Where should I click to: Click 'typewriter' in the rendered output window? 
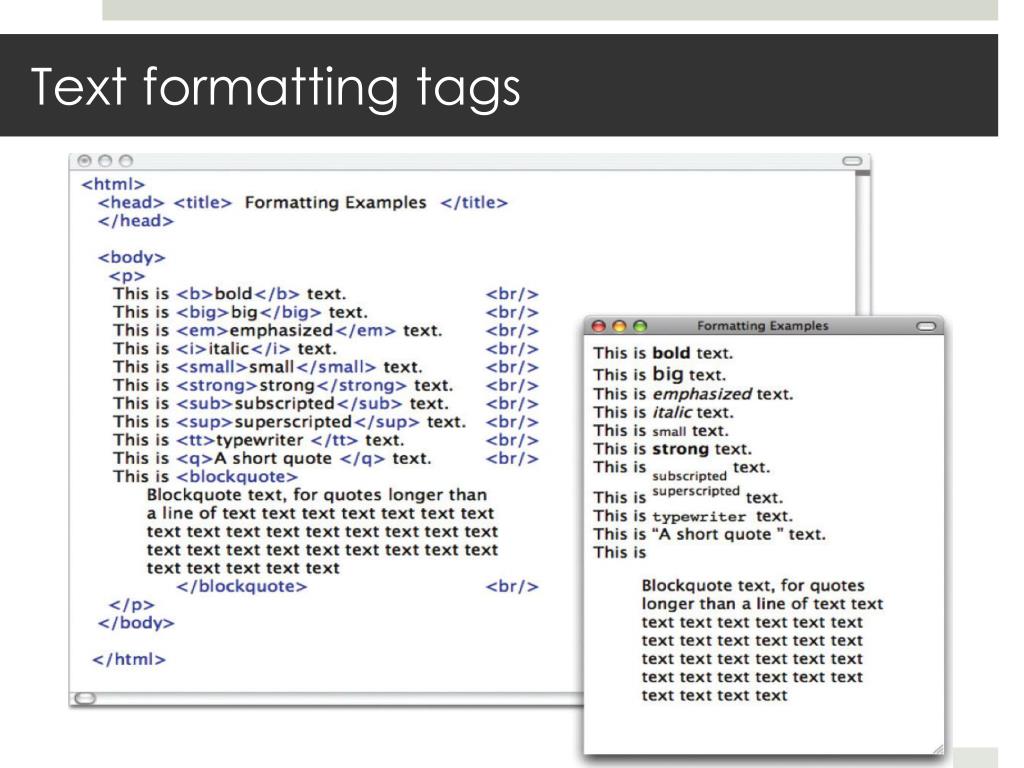(x=699, y=517)
